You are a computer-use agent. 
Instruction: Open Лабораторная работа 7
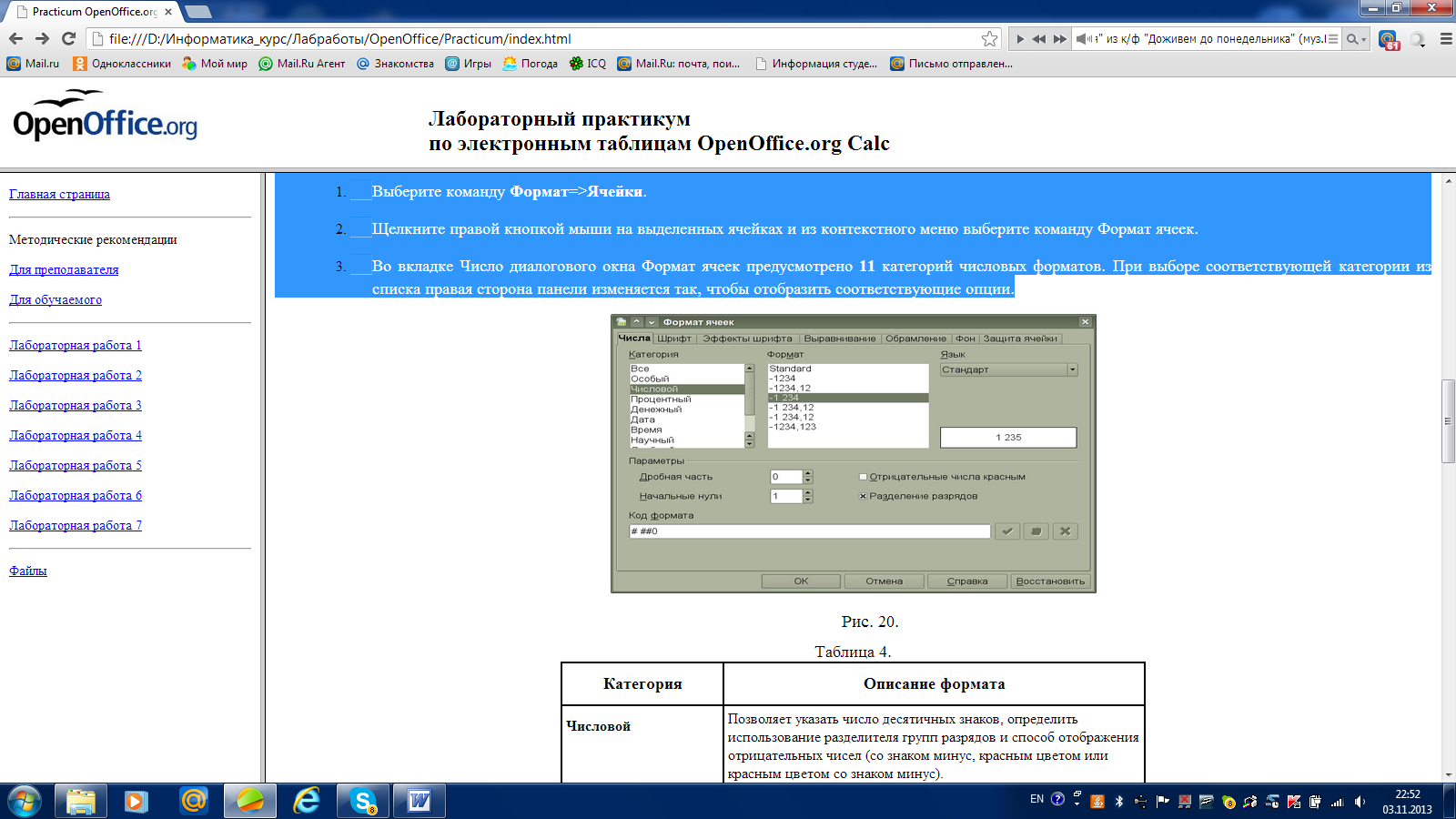tap(76, 525)
